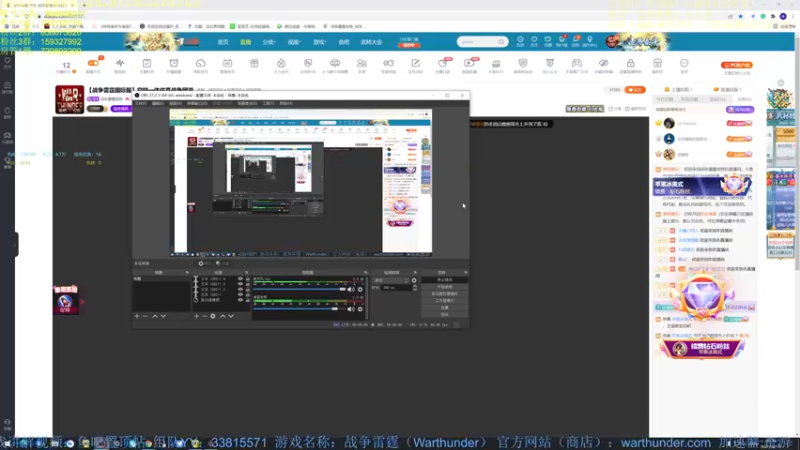Move source up in OBS Sources panel
Screen dimensions: 800x450
pos(222,316)
